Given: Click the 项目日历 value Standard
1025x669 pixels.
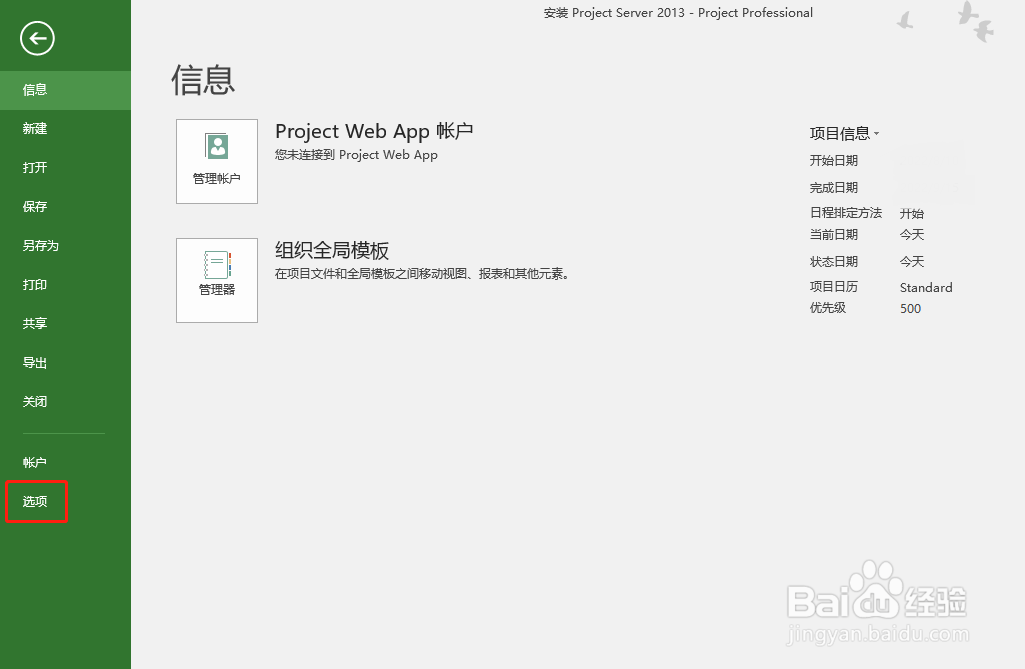Looking at the screenshot, I should [926, 288].
